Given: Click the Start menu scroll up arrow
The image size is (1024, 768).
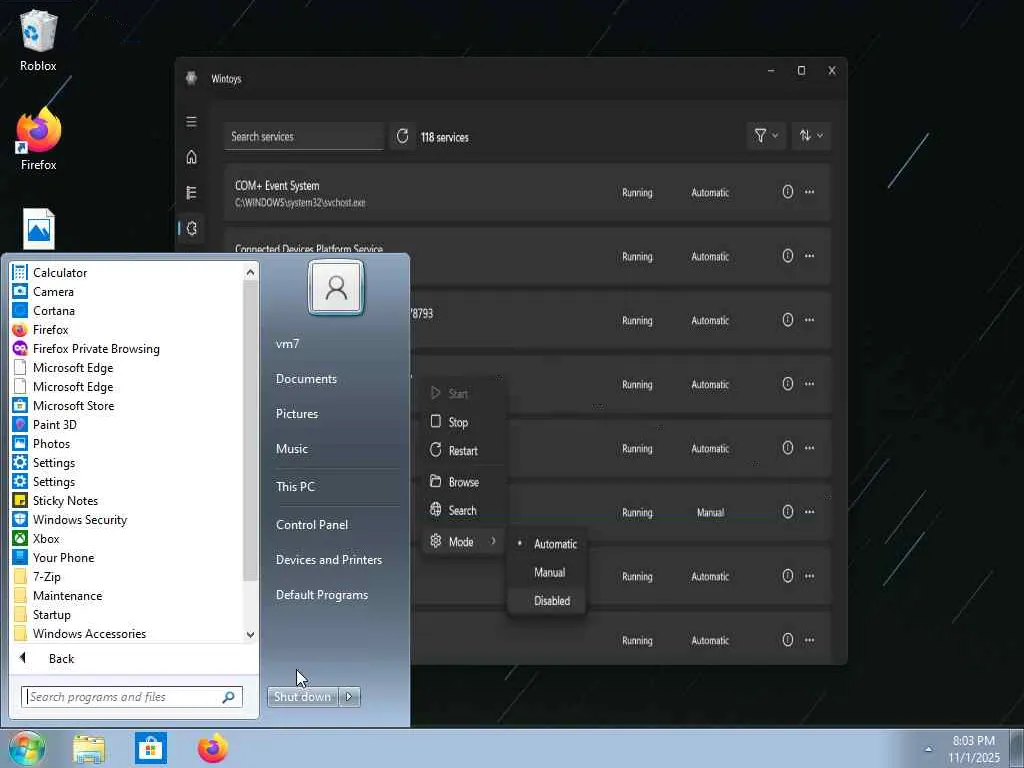Looking at the screenshot, I should (251, 272).
